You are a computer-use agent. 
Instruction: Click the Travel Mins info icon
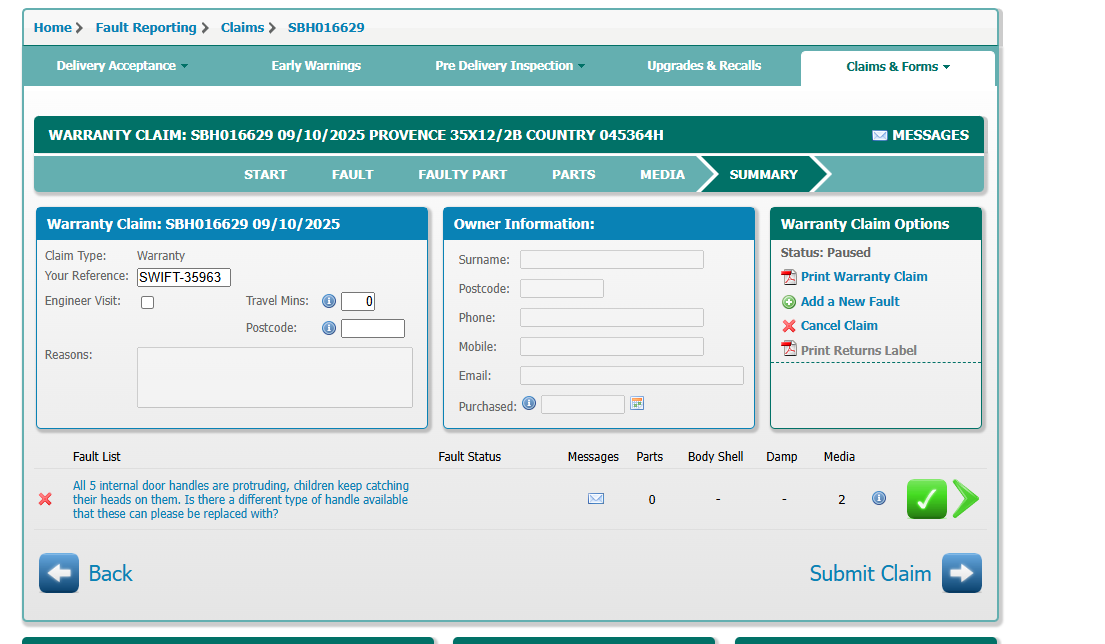328,302
